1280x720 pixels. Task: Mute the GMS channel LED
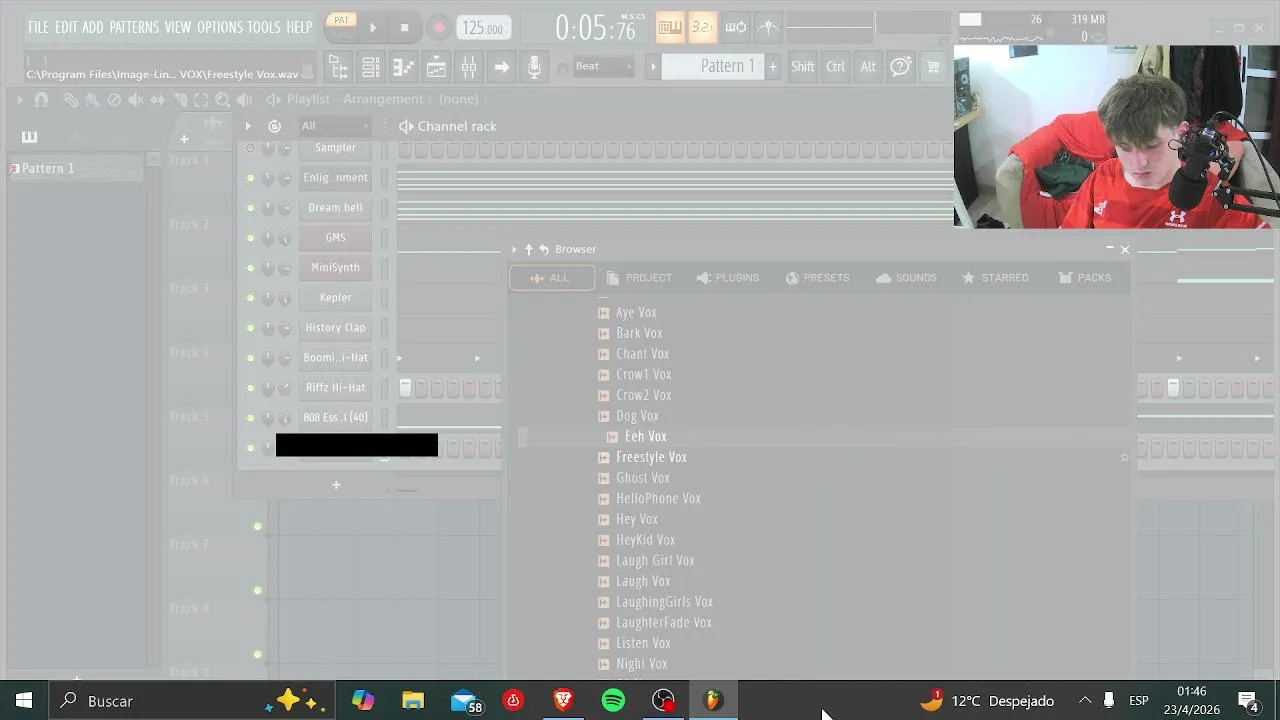(x=250, y=238)
